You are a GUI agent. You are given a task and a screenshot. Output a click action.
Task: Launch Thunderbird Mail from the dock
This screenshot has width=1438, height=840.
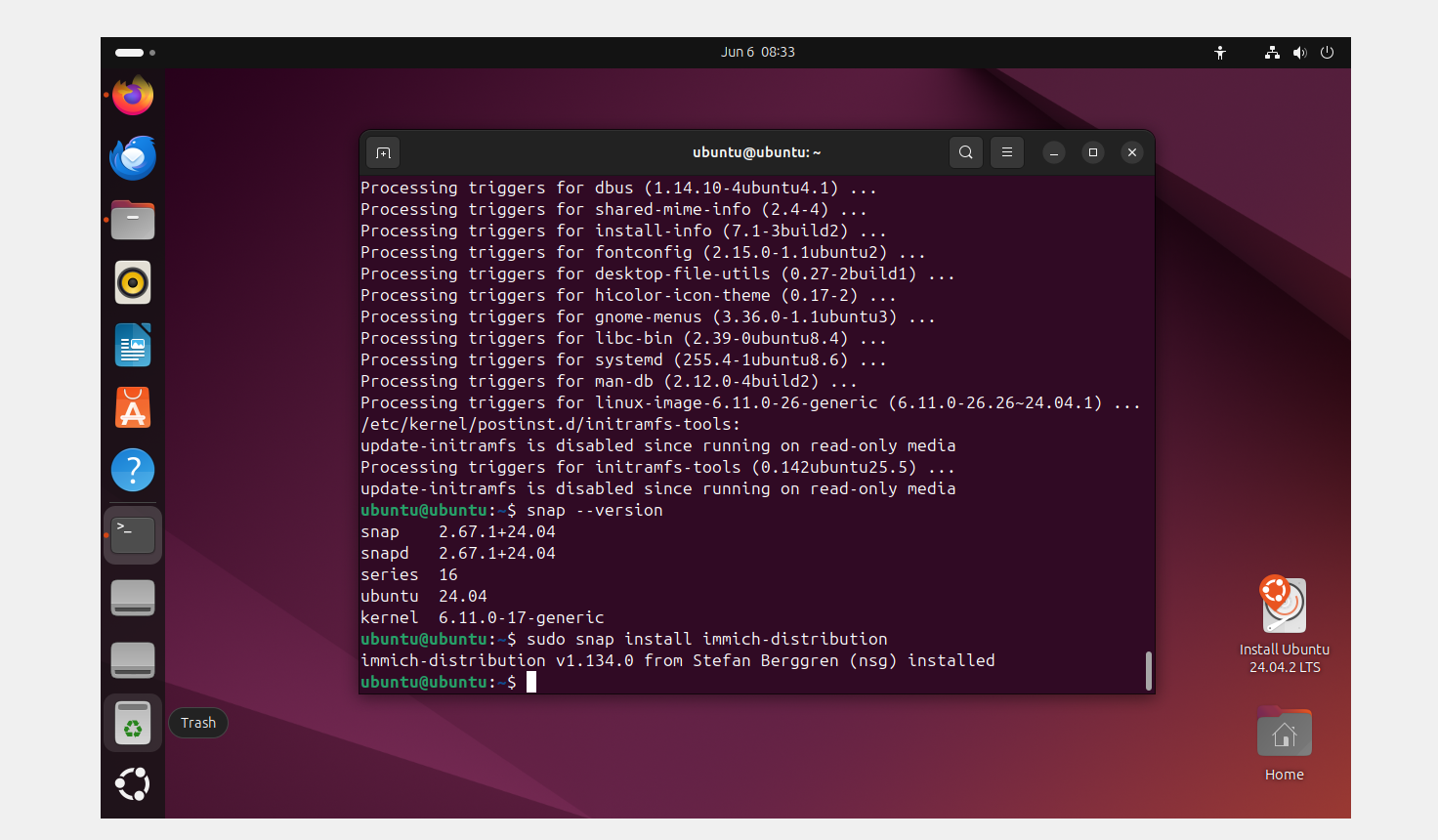[x=133, y=157]
